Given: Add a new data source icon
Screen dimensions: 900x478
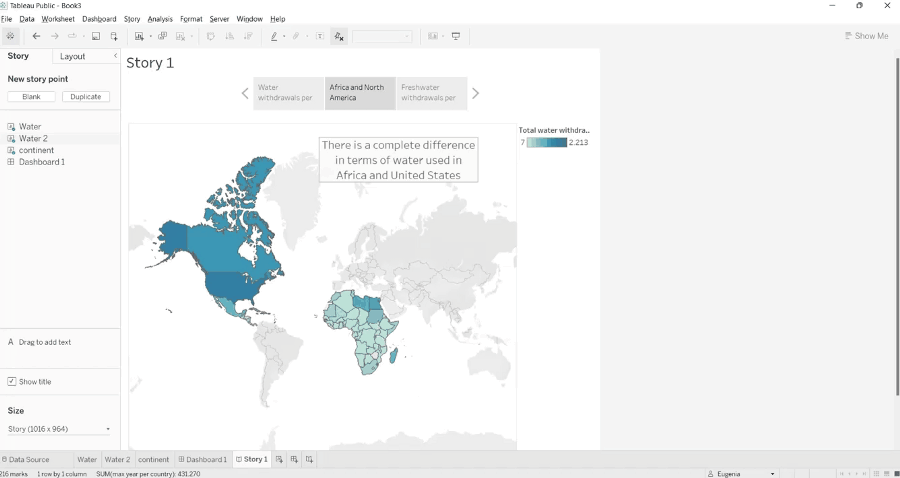Looking at the screenshot, I should (114, 36).
